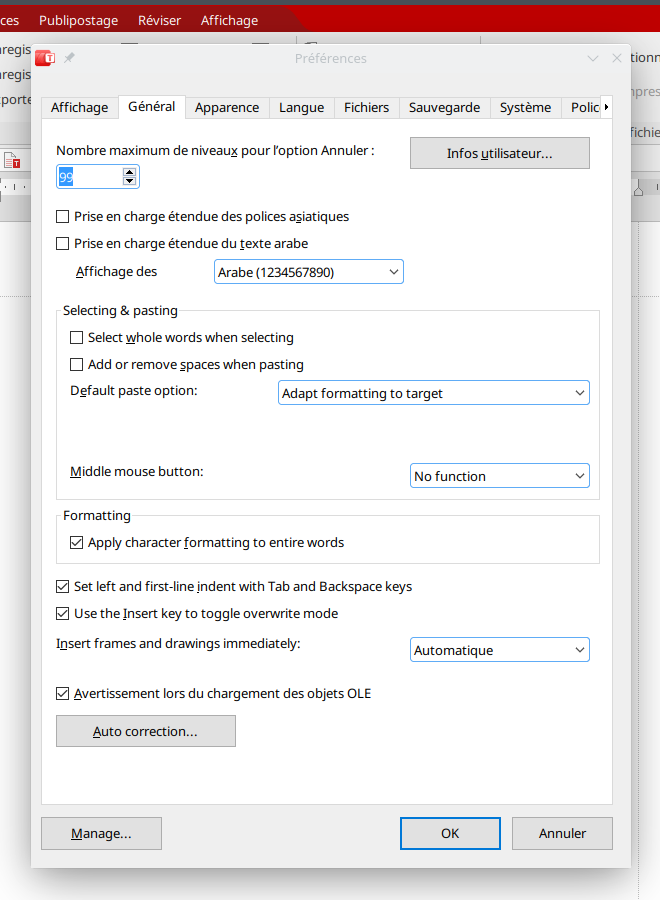660x900 pixels.
Task: Expand the 'Middle mouse button' dropdown
Action: (499, 476)
